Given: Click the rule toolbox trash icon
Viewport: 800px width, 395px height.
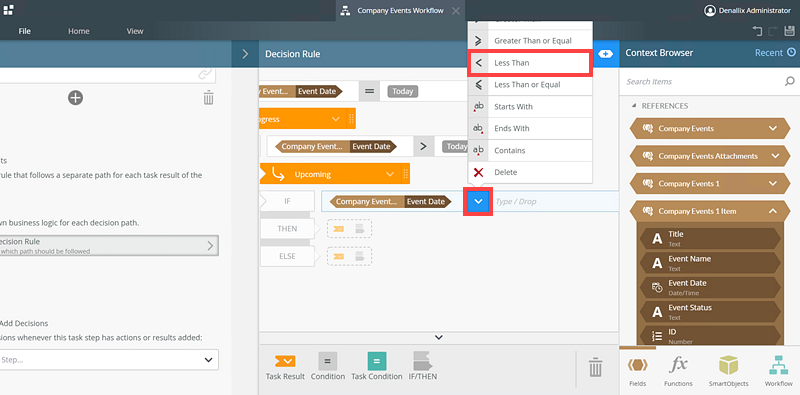Looking at the screenshot, I should [x=595, y=367].
